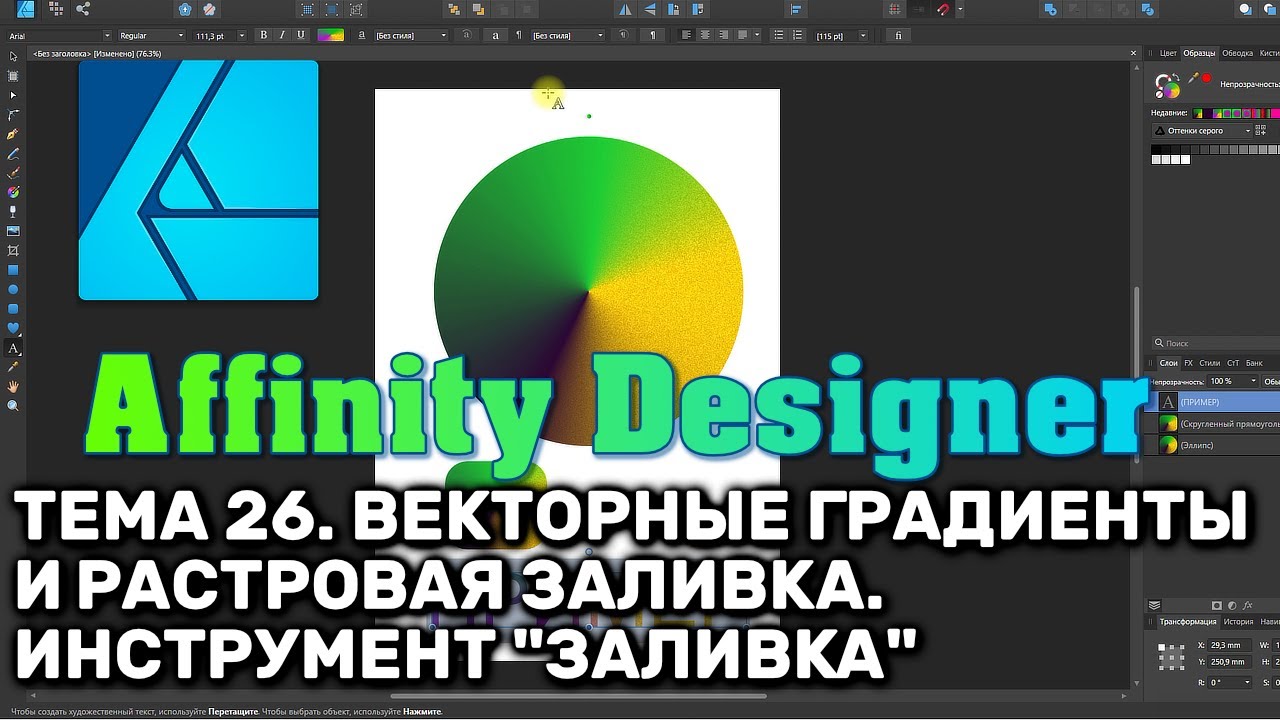1280x720 pixels.
Task: Switch to the Образцы tab
Action: tap(1199, 53)
